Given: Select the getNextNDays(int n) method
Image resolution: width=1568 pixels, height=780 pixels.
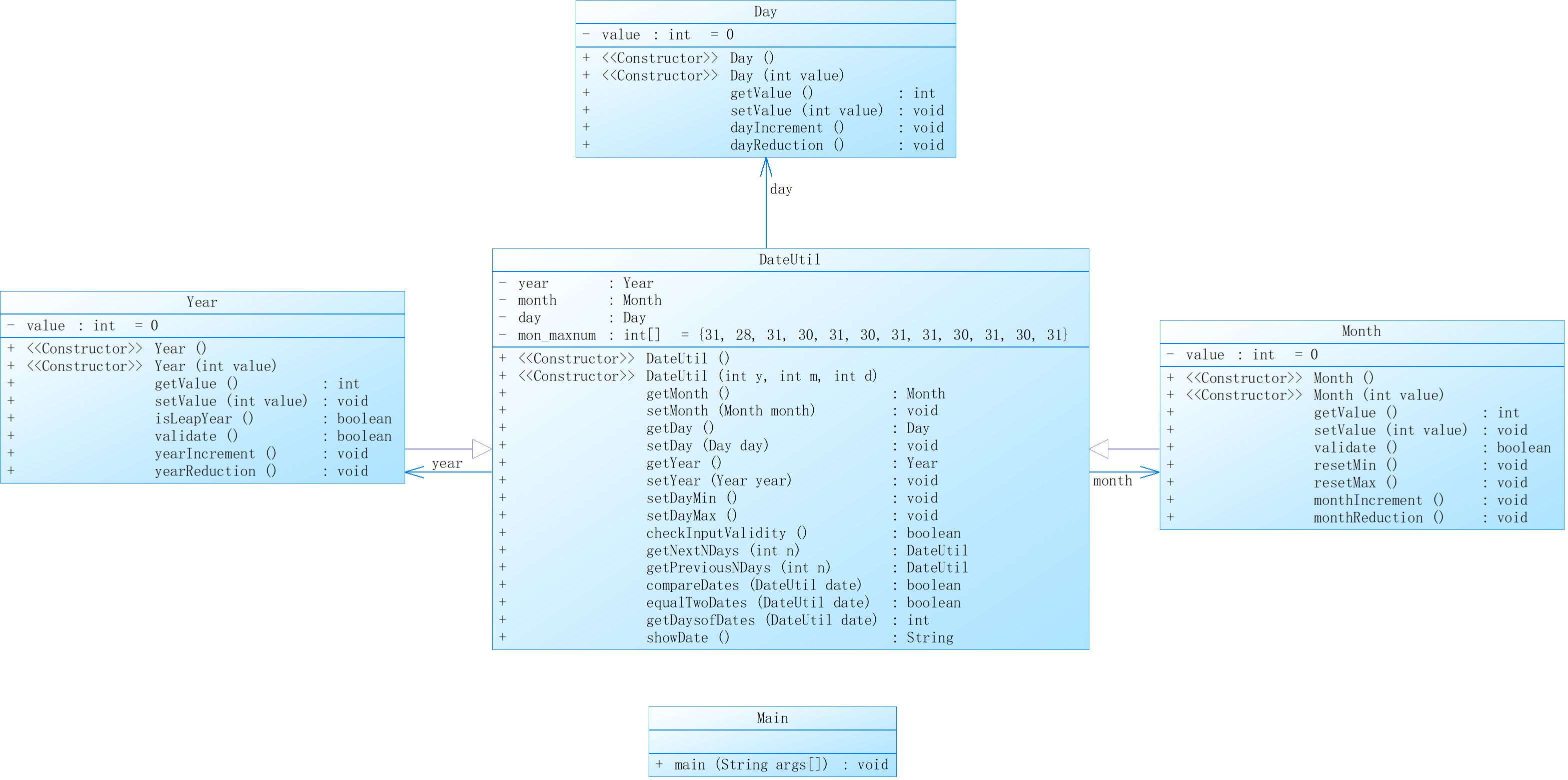Looking at the screenshot, I should pos(723,550).
